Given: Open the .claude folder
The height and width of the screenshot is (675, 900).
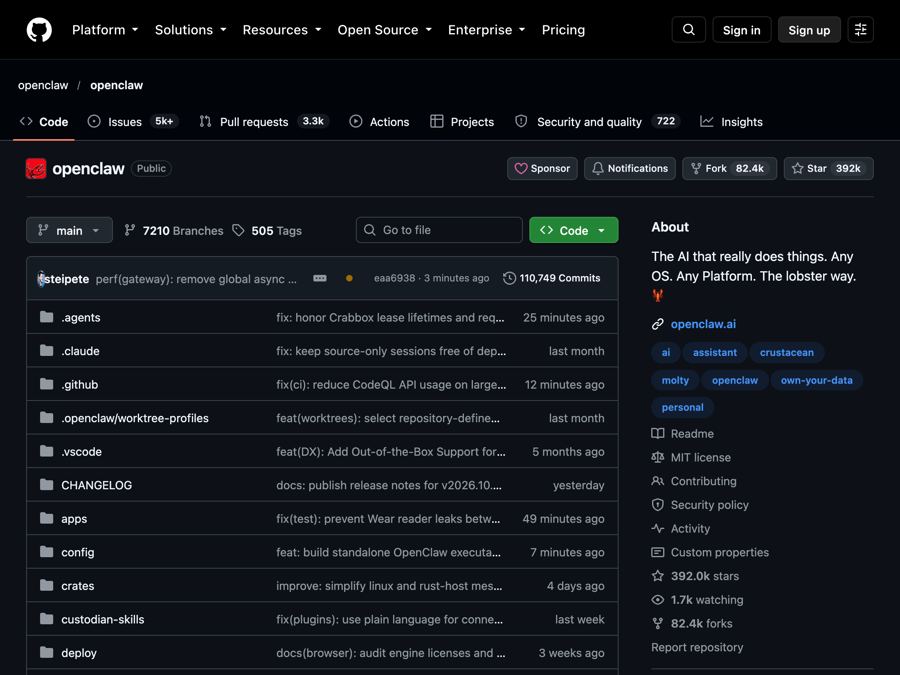Looking at the screenshot, I should (80, 351).
